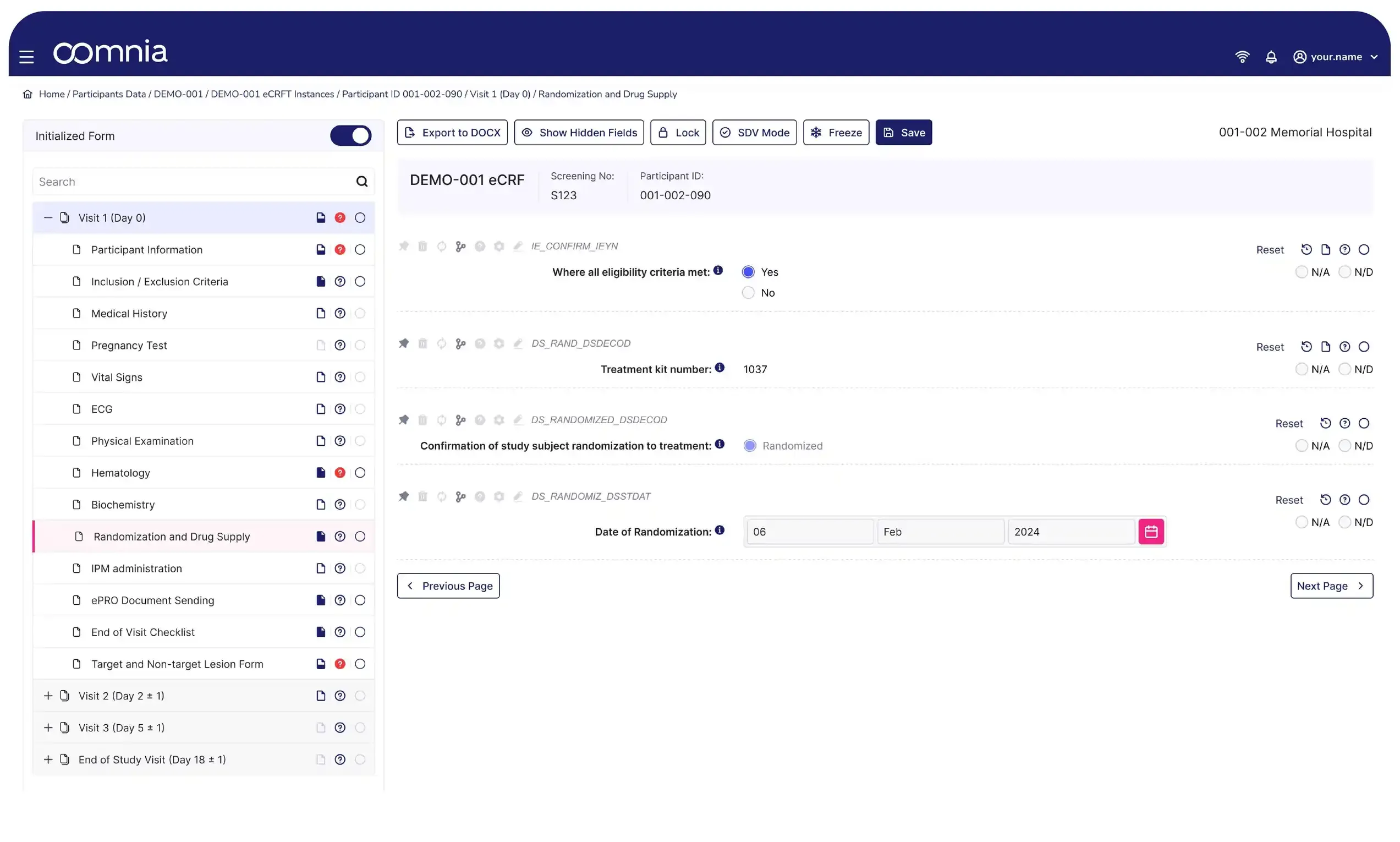Go to Previous Page
The height and width of the screenshot is (842, 1400).
448,586
